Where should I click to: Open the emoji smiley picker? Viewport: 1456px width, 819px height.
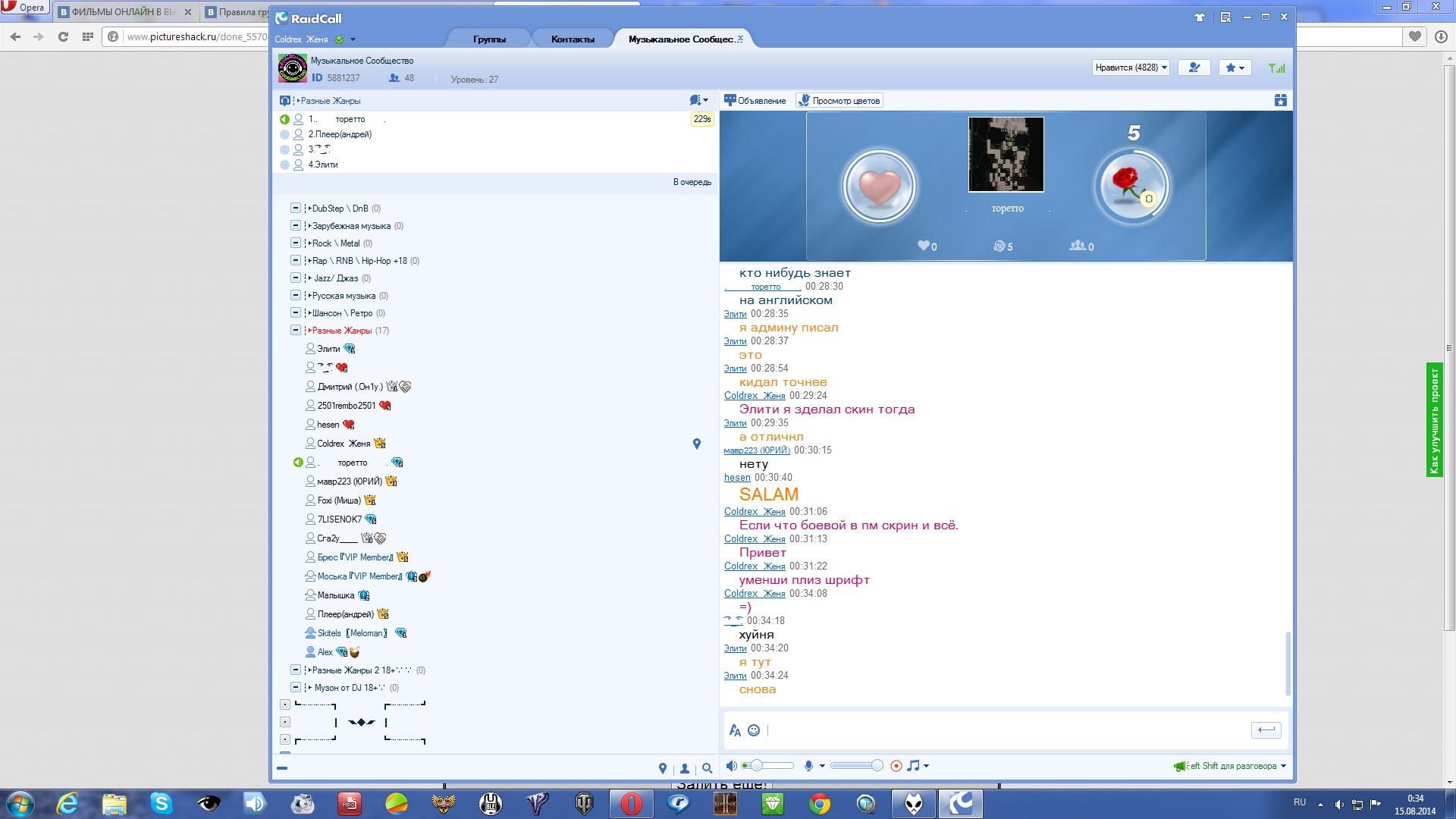point(754,730)
